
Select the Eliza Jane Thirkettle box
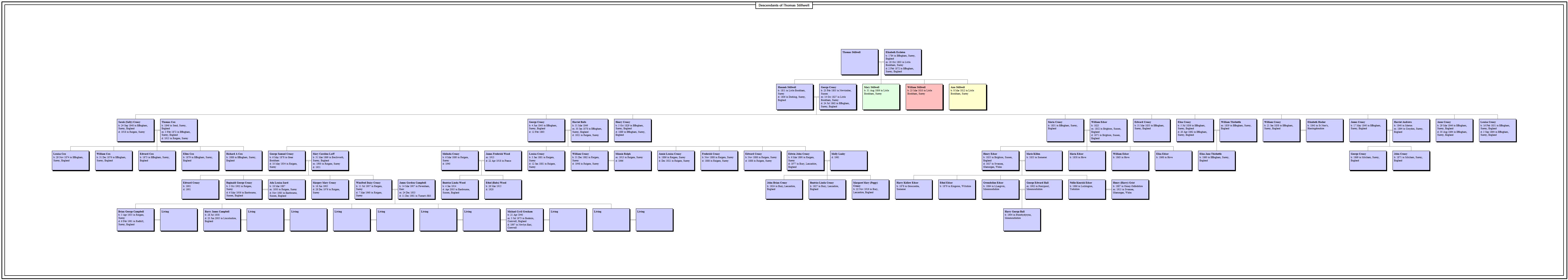[x=1216, y=160]
